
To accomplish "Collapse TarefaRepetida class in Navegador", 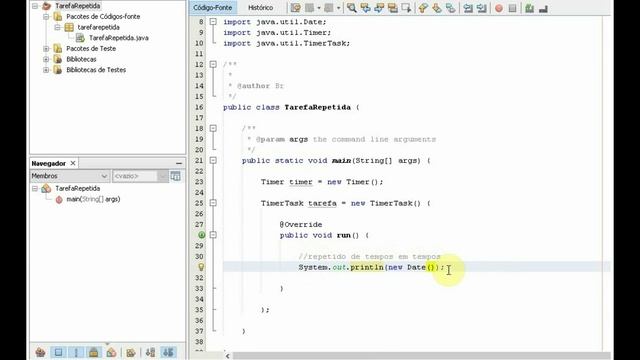I will pos(35,188).
